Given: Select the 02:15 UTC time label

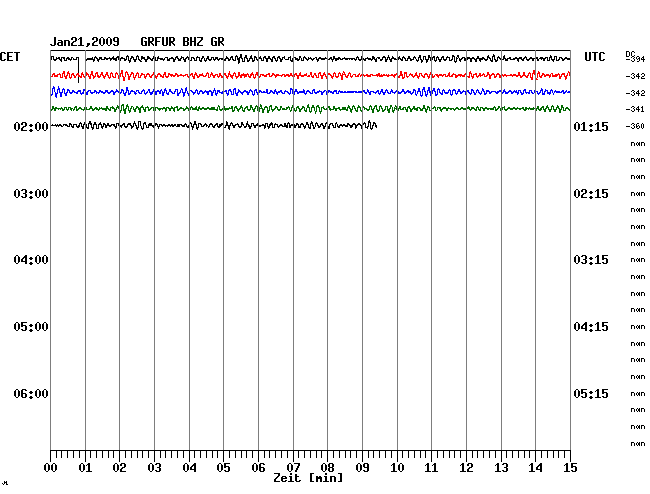Looking at the screenshot, I should tap(591, 194).
